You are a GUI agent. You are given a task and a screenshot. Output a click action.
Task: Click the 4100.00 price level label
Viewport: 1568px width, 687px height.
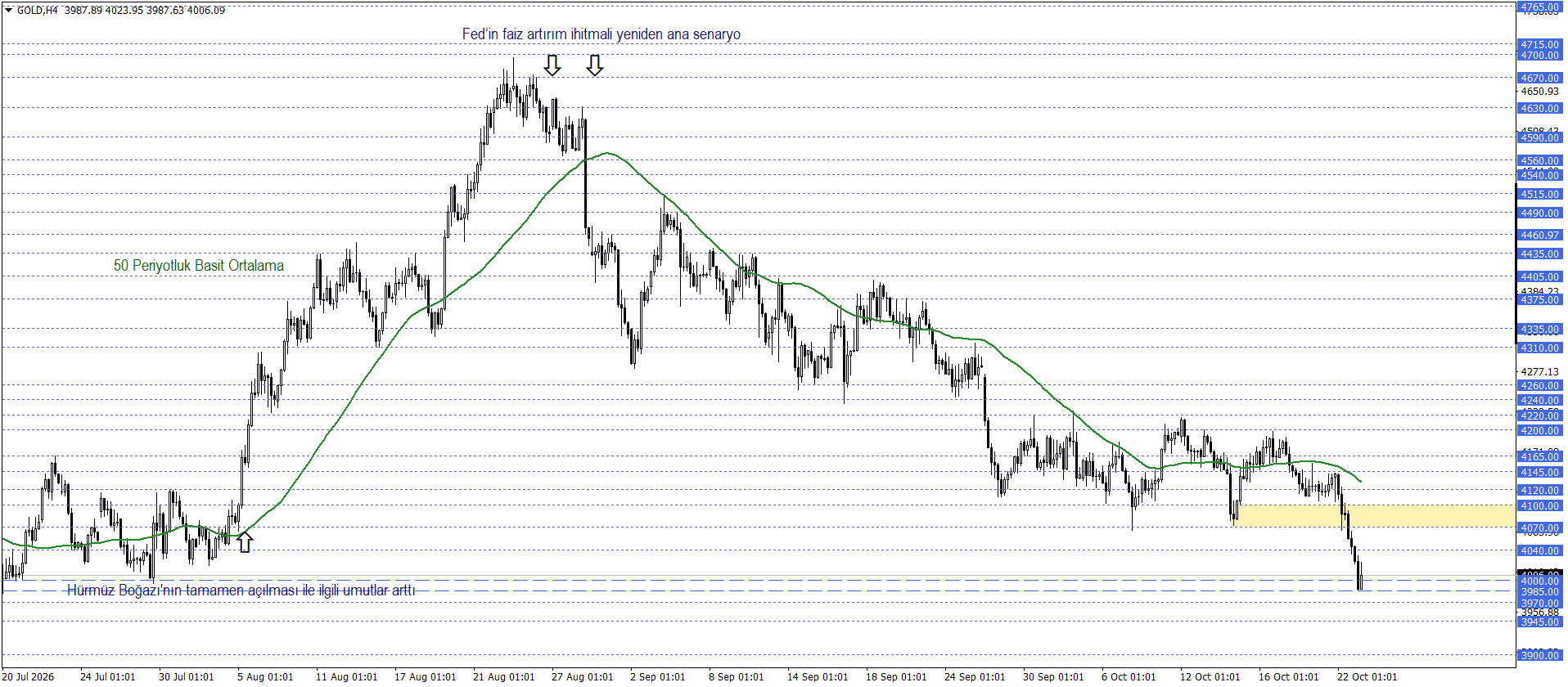pyautogui.click(x=1540, y=506)
